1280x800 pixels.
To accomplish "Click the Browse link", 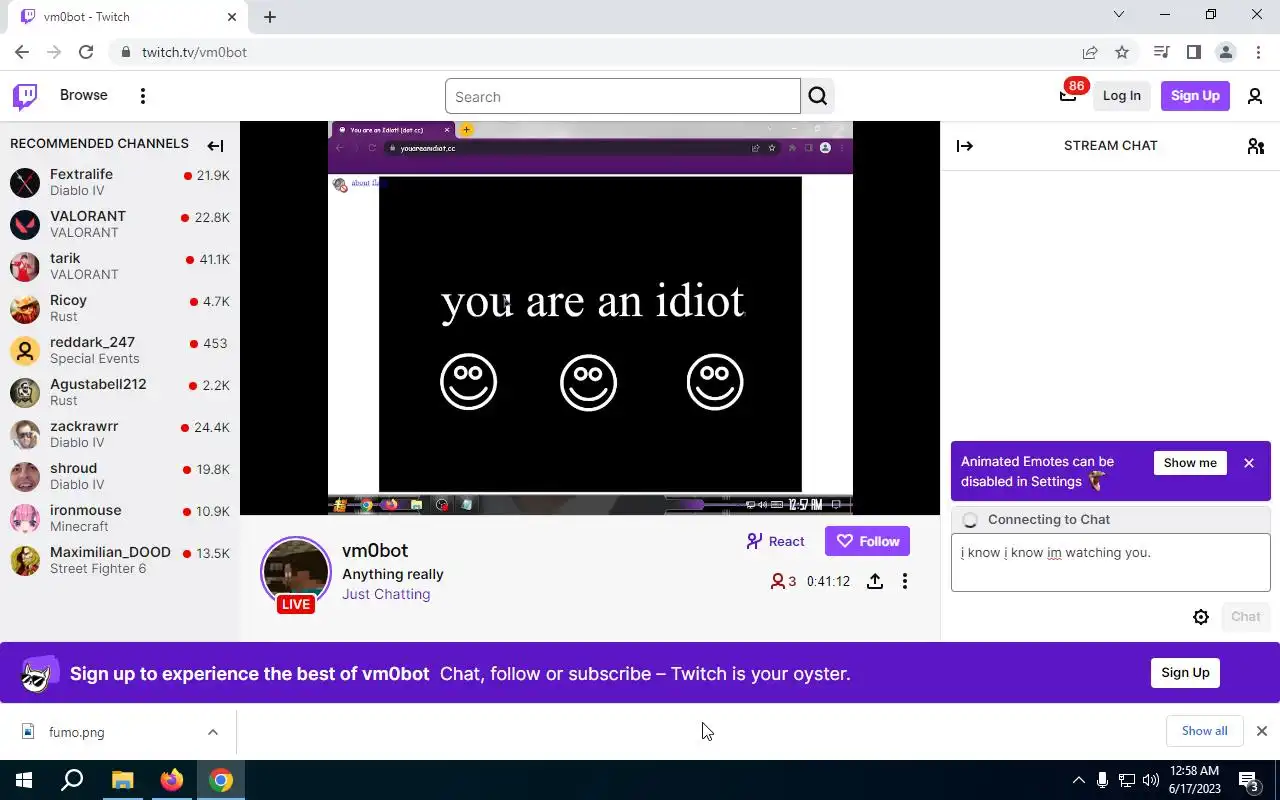I will (84, 95).
